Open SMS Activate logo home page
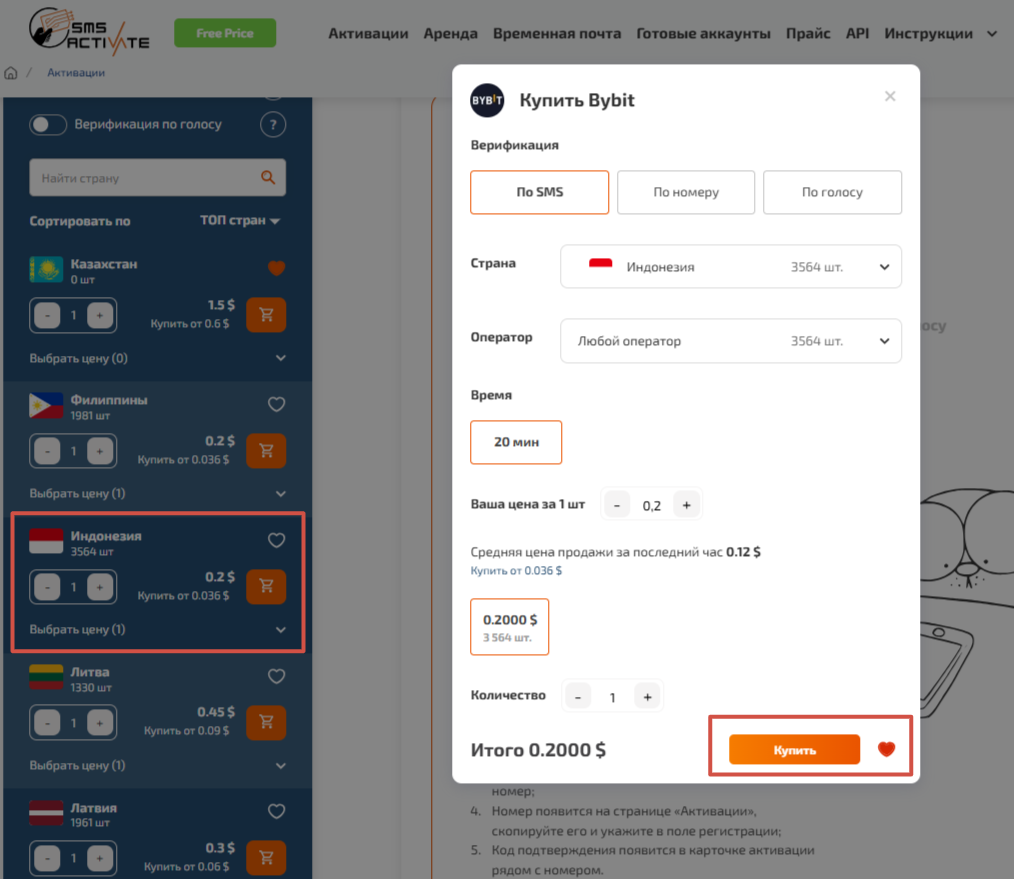This screenshot has height=879, width=1014. click(x=89, y=31)
